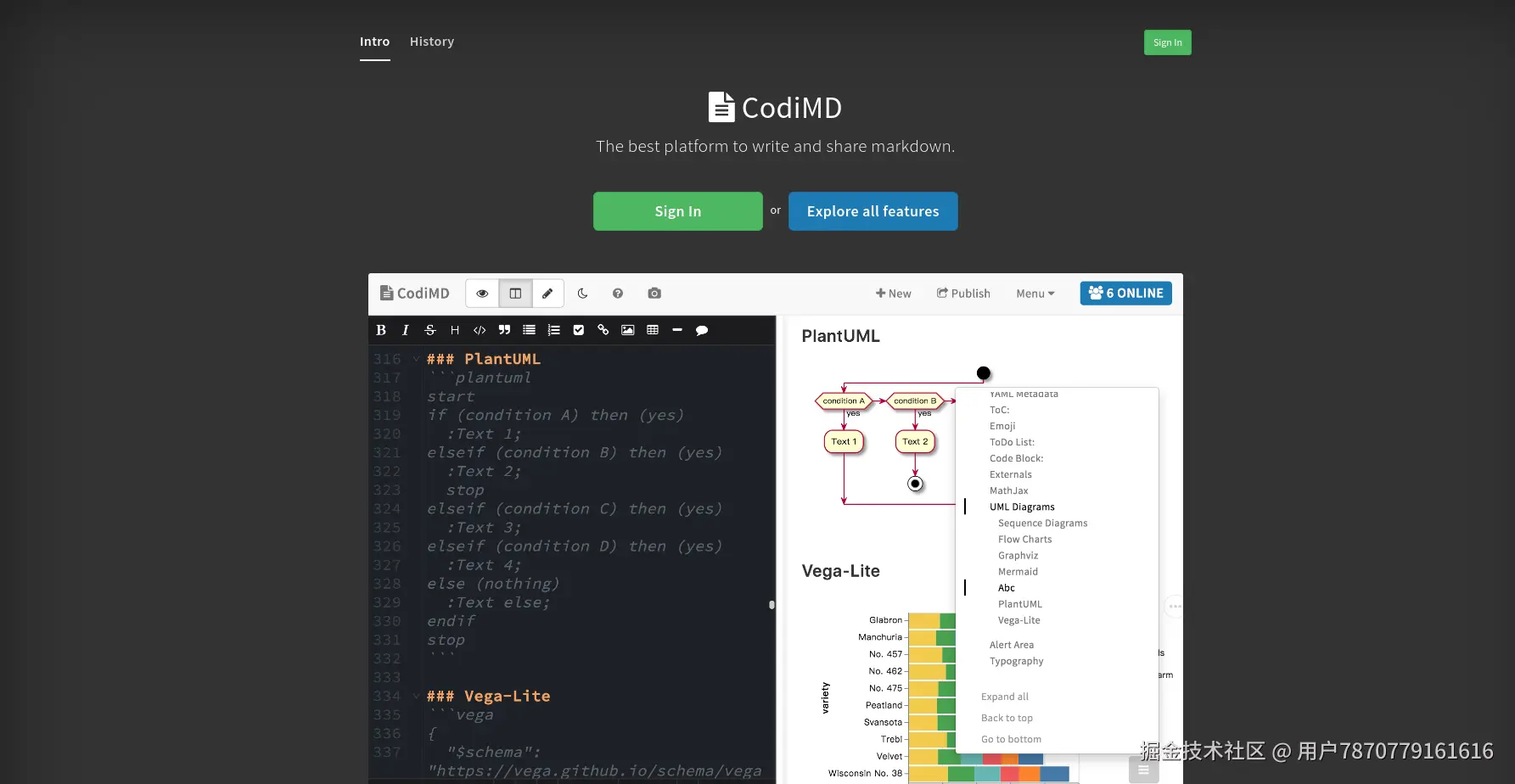Insert unordered bullet list
Viewport: 1515px width, 784px height.
point(529,330)
